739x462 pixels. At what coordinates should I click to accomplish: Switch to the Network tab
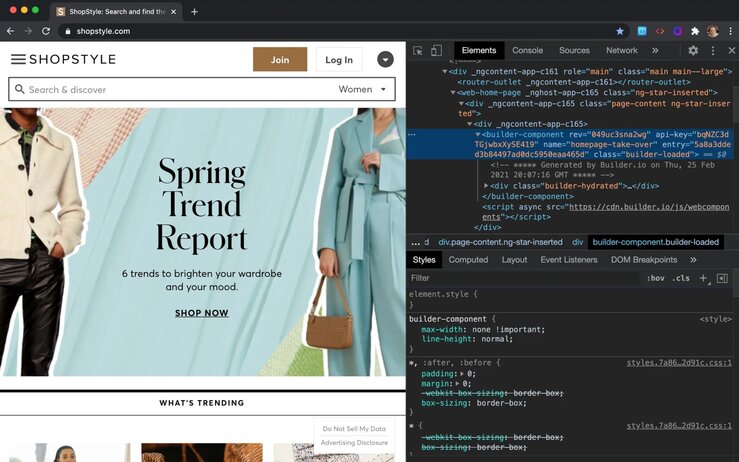pyautogui.click(x=622, y=50)
